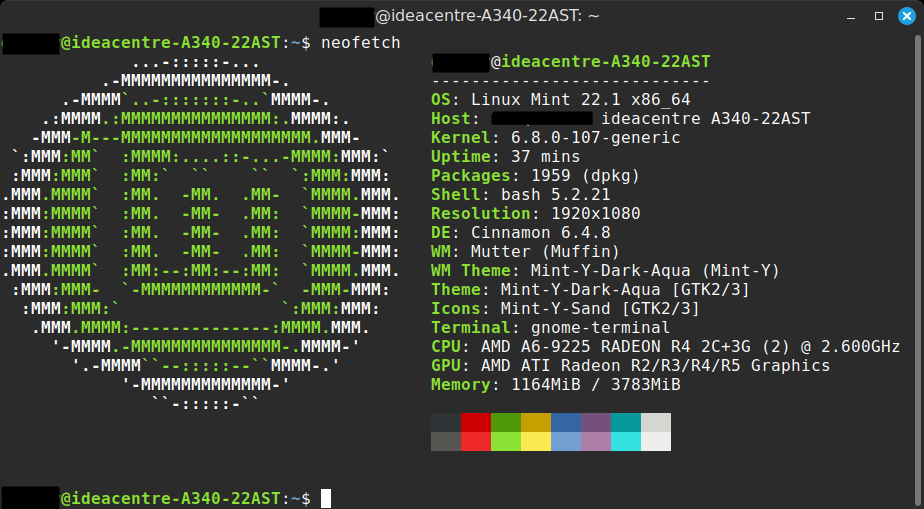Screen dimensions: 924x509
Task: Click the mustard yellow color block
Action: pos(536,422)
